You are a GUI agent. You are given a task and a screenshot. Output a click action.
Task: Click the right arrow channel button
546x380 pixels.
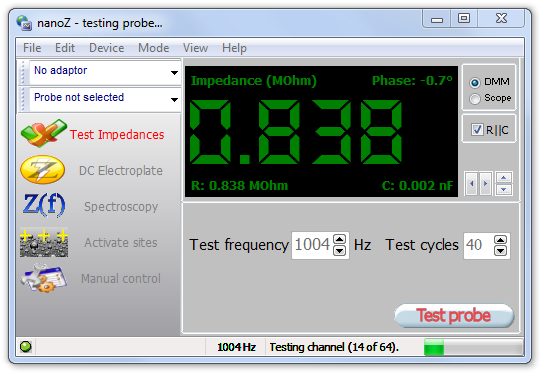coord(485,184)
